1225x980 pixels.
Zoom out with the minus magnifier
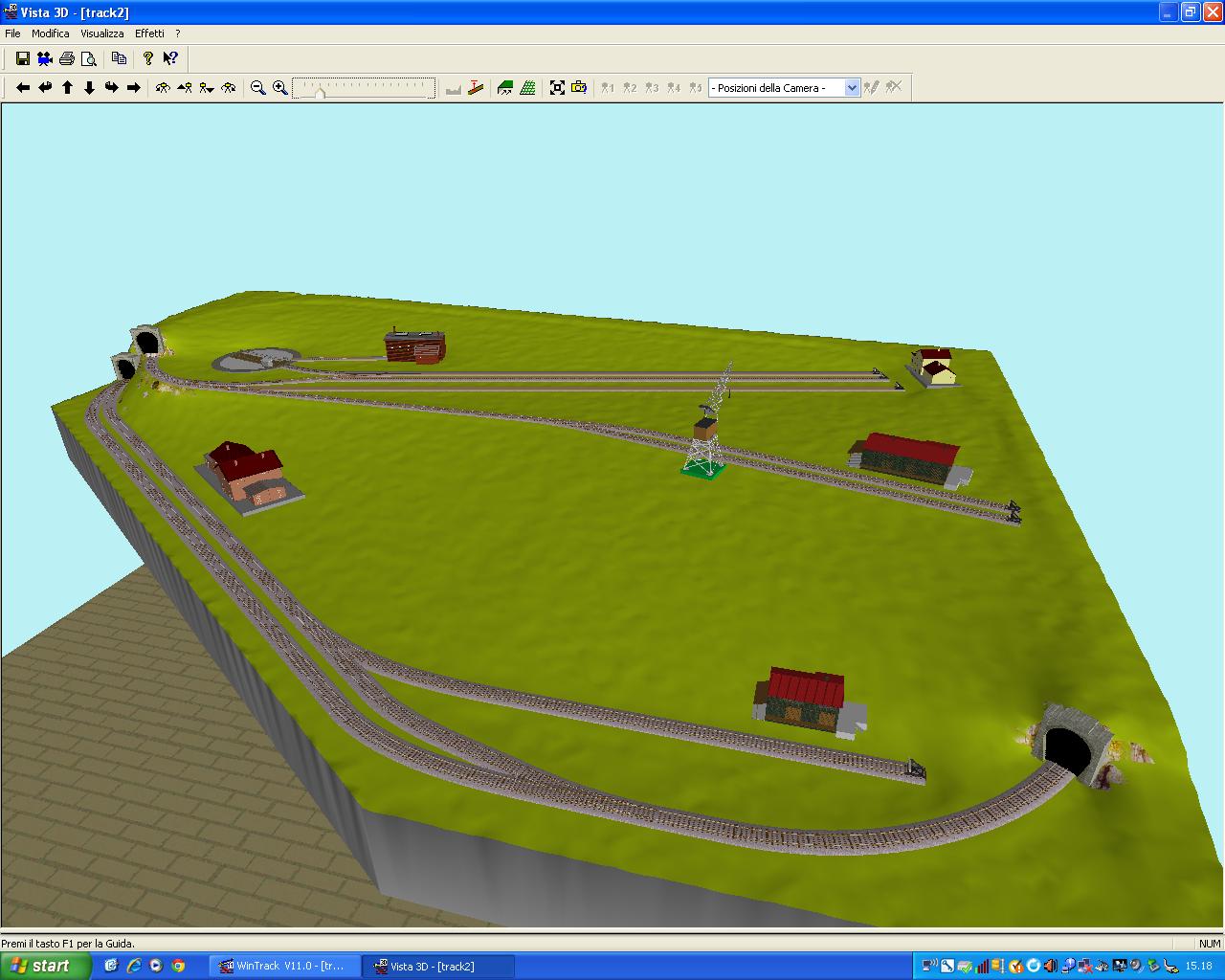coord(258,88)
